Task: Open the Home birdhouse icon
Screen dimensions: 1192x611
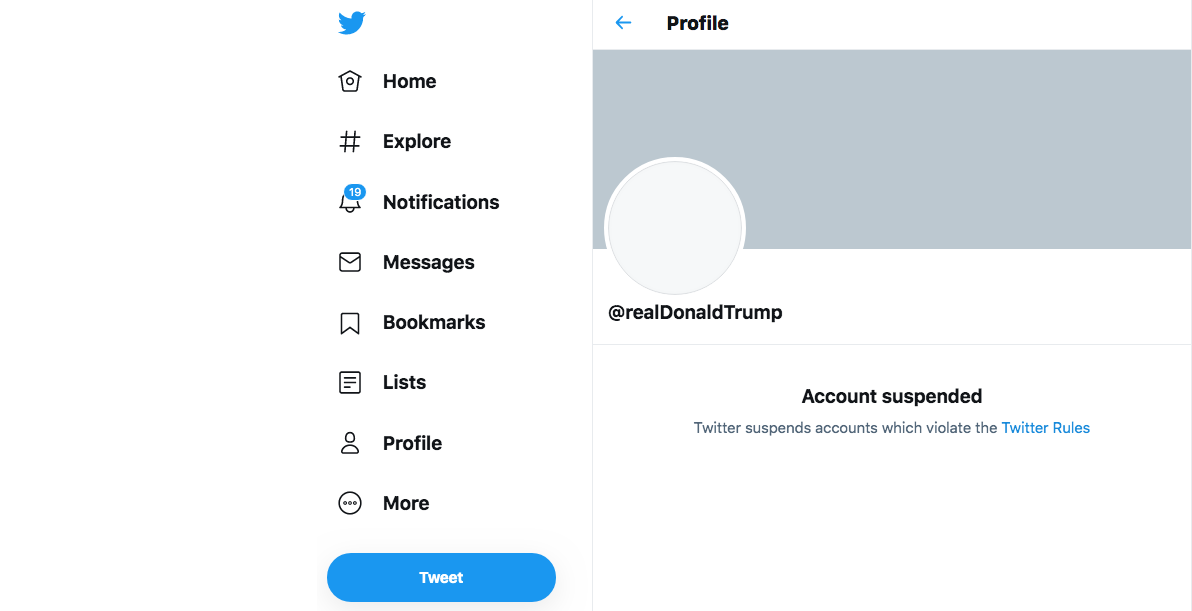Action: (349, 81)
